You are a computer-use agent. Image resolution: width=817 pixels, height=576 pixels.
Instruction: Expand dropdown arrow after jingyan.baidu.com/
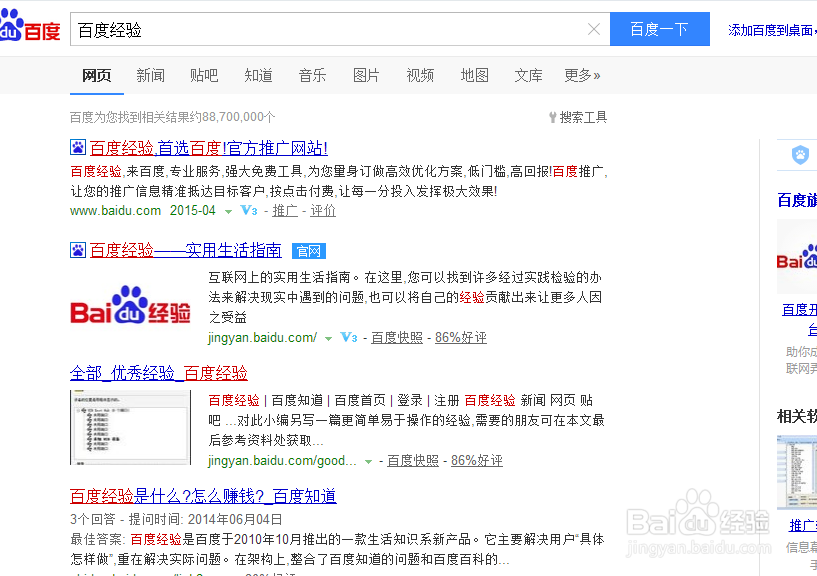tap(328, 339)
